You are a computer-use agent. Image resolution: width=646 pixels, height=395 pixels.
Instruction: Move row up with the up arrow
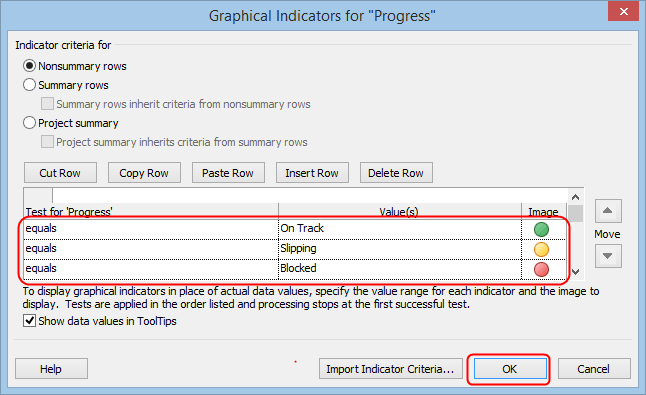click(x=608, y=211)
